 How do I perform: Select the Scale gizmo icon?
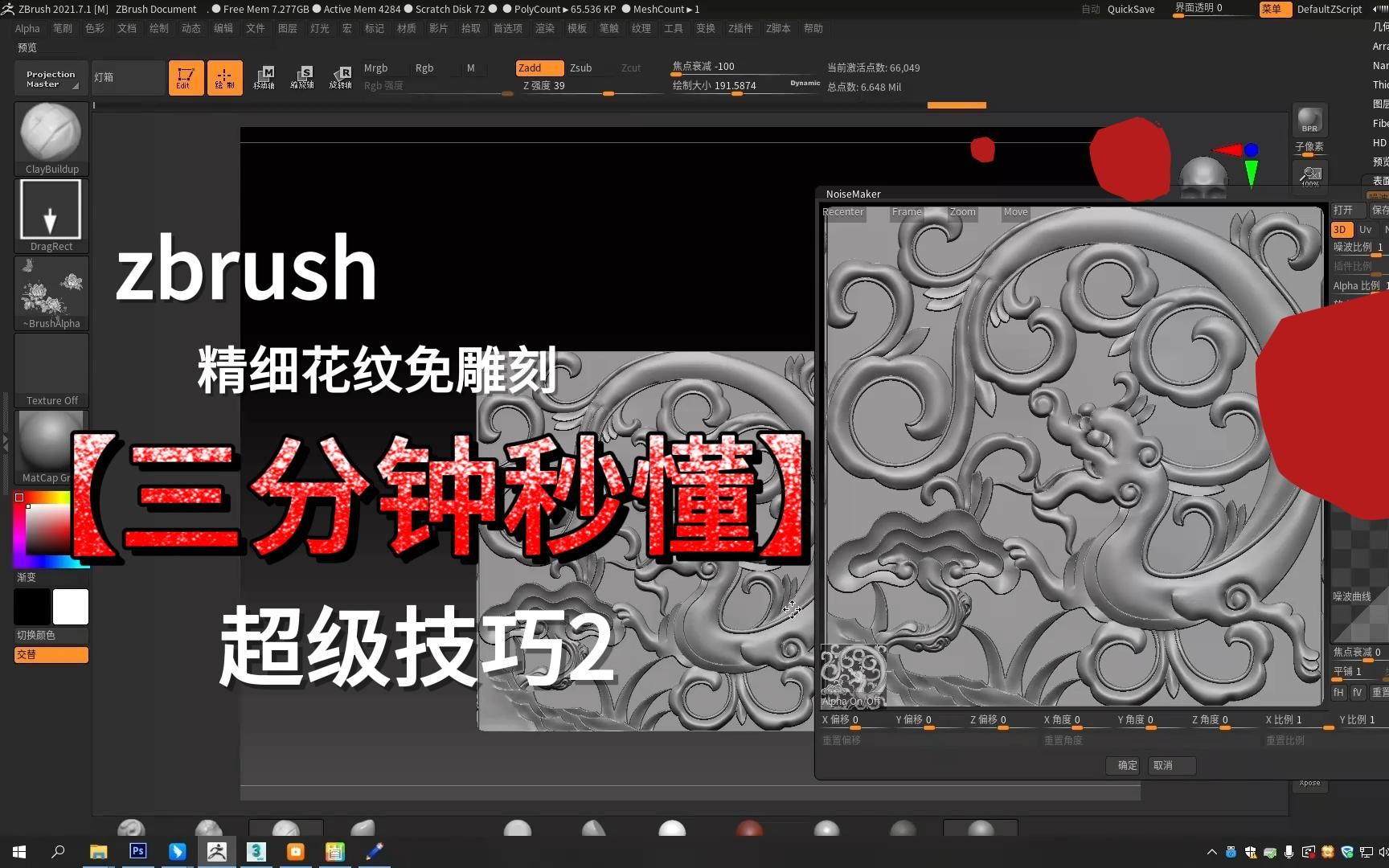[x=302, y=78]
